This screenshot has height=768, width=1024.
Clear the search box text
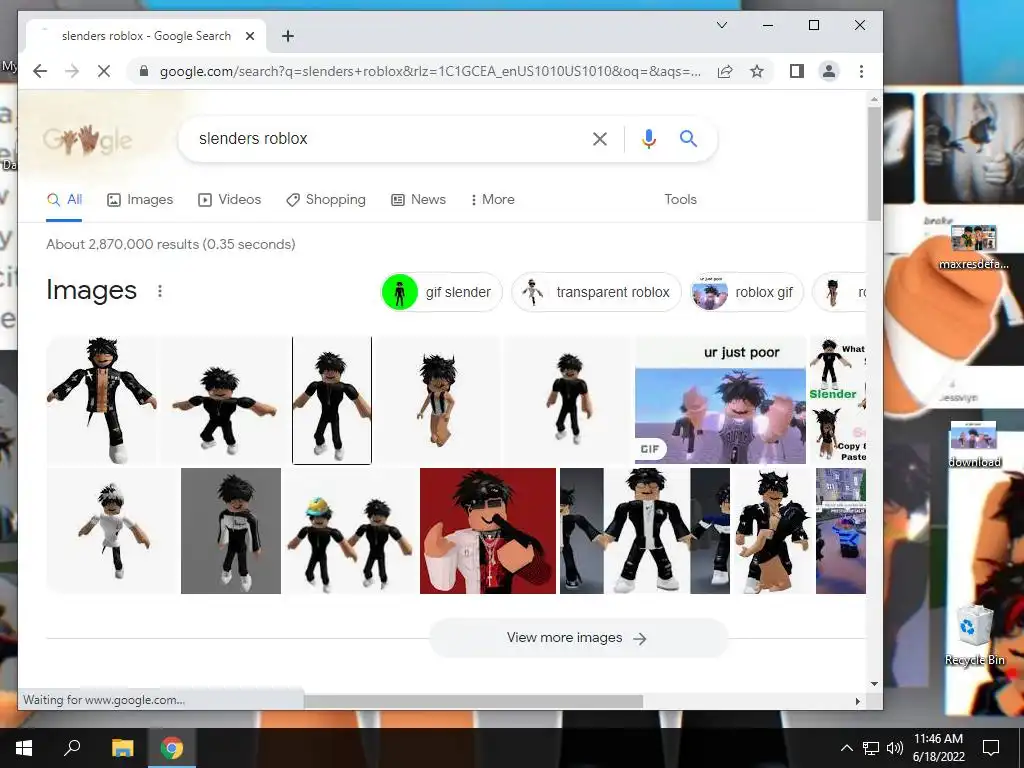(600, 138)
